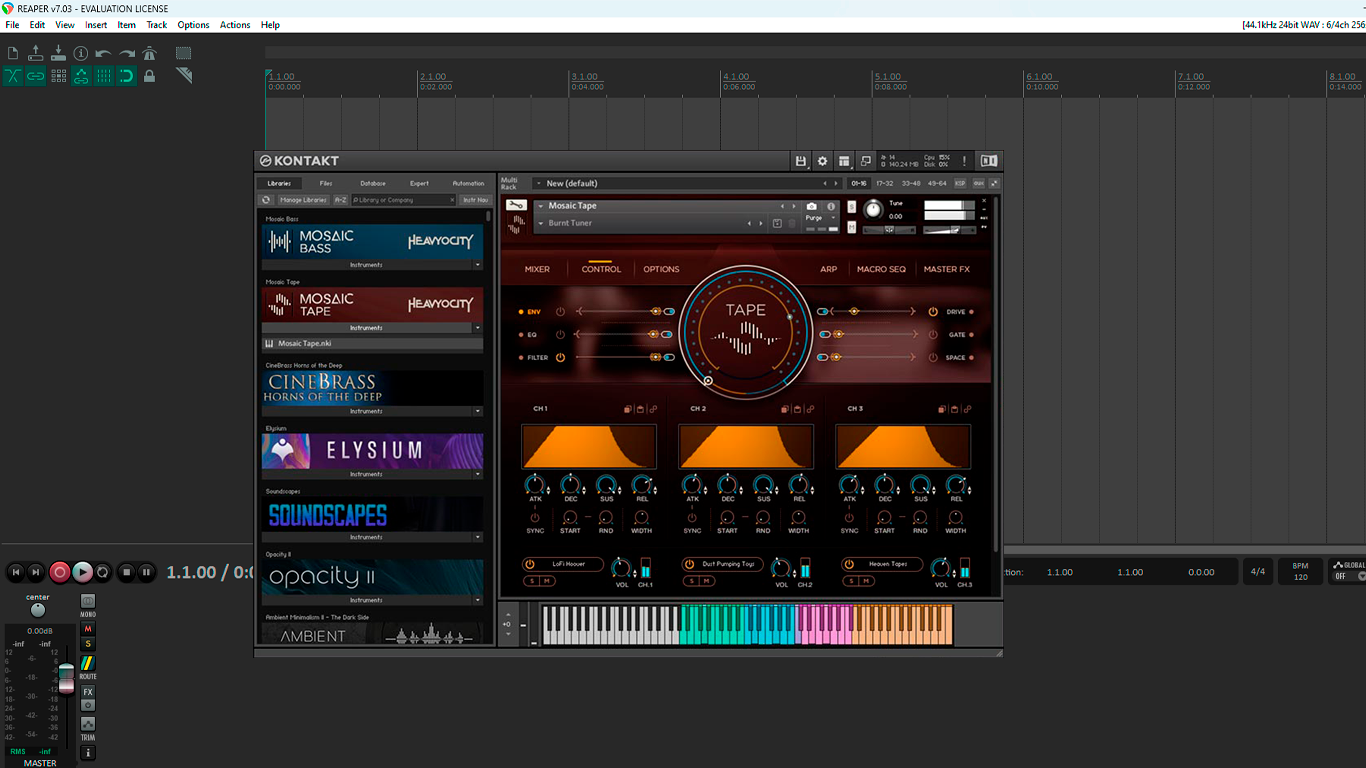This screenshot has width=1366, height=768.
Task: Click the snapshot camera icon in instrument header
Action: (812, 206)
